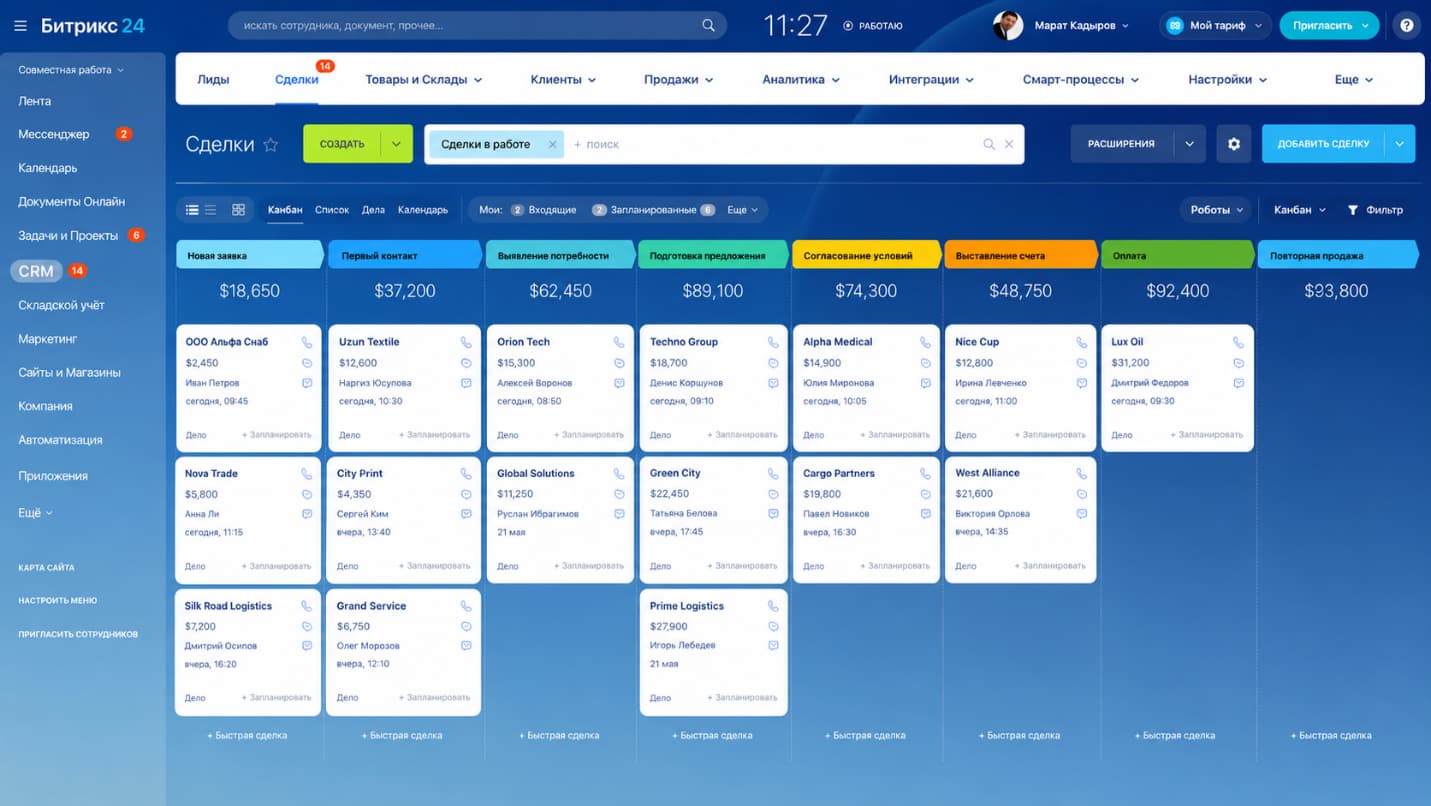1431x806 pixels.
Task: Click Быстрая сделка under Новая заявка column
Action: 247,735
